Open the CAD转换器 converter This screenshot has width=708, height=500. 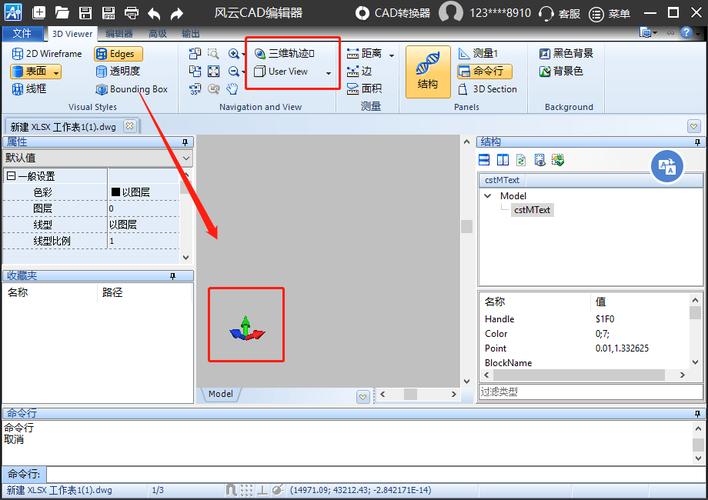tap(393, 13)
